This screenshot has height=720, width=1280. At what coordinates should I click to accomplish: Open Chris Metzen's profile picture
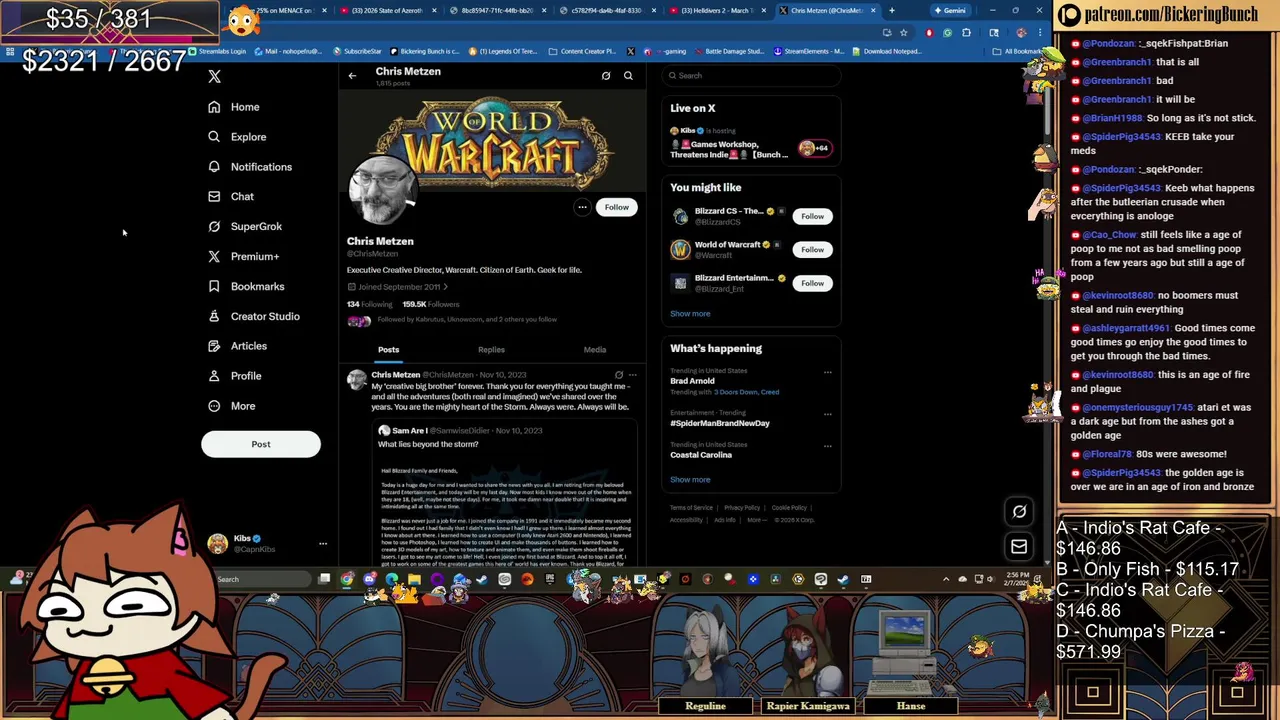point(382,190)
